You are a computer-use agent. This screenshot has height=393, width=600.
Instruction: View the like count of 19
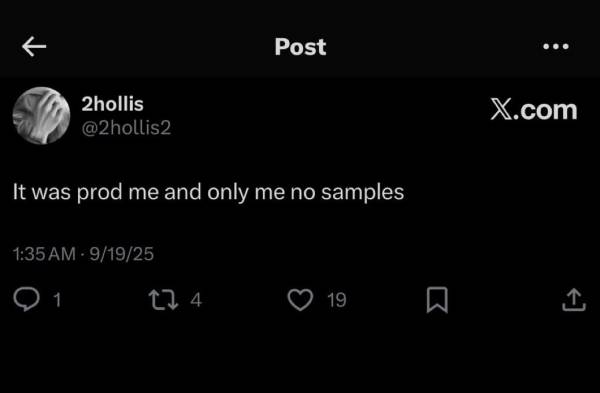(337, 300)
